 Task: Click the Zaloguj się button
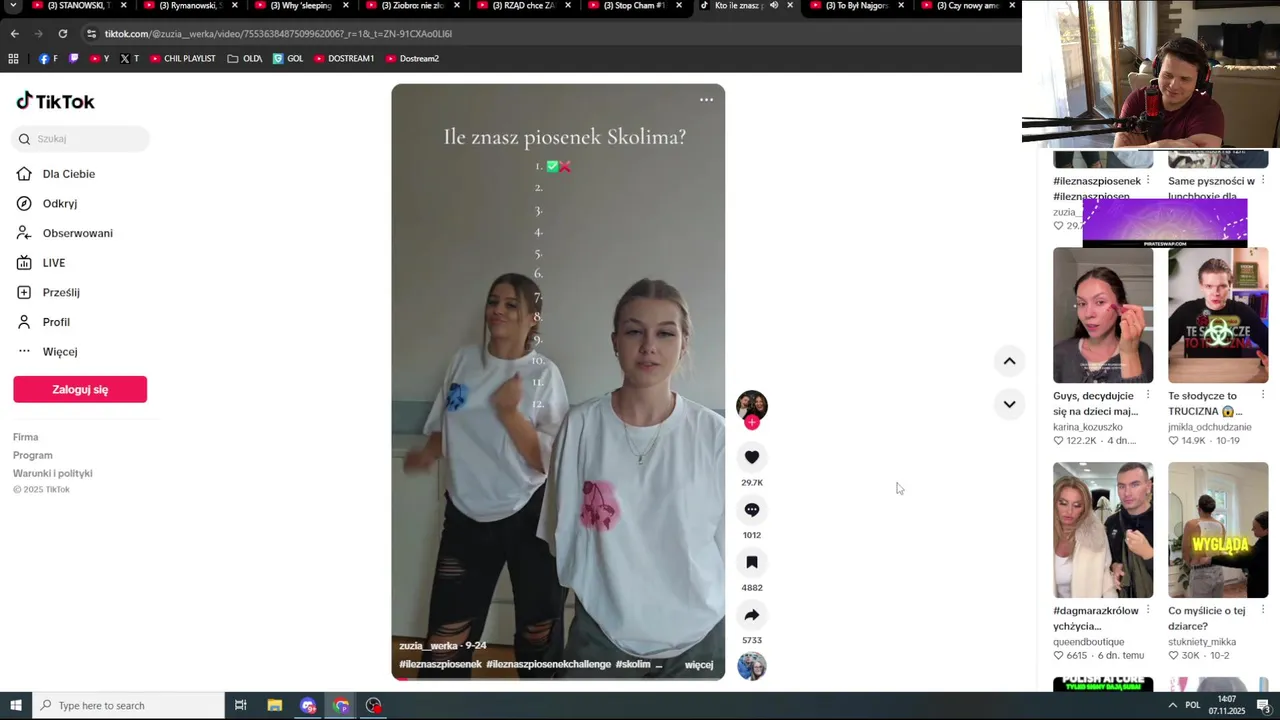[80, 390]
